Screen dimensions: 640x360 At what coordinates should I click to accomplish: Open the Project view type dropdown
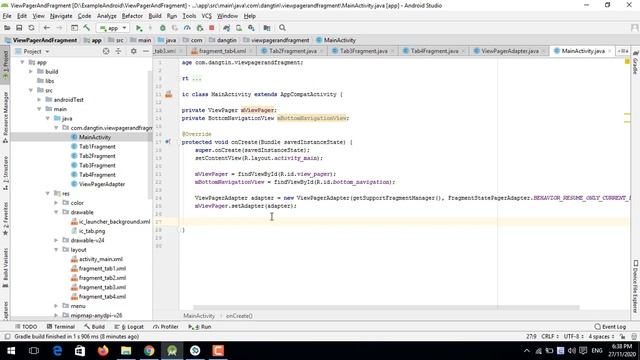33,51
